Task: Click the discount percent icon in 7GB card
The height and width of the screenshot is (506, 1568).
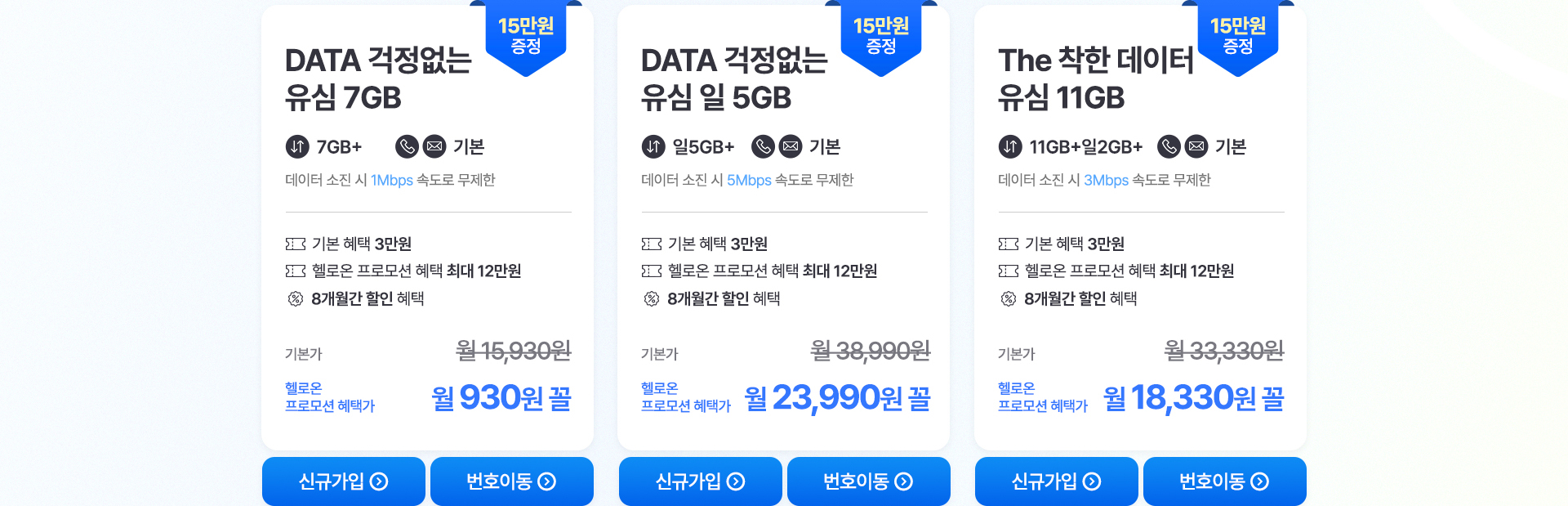Action: [x=296, y=298]
